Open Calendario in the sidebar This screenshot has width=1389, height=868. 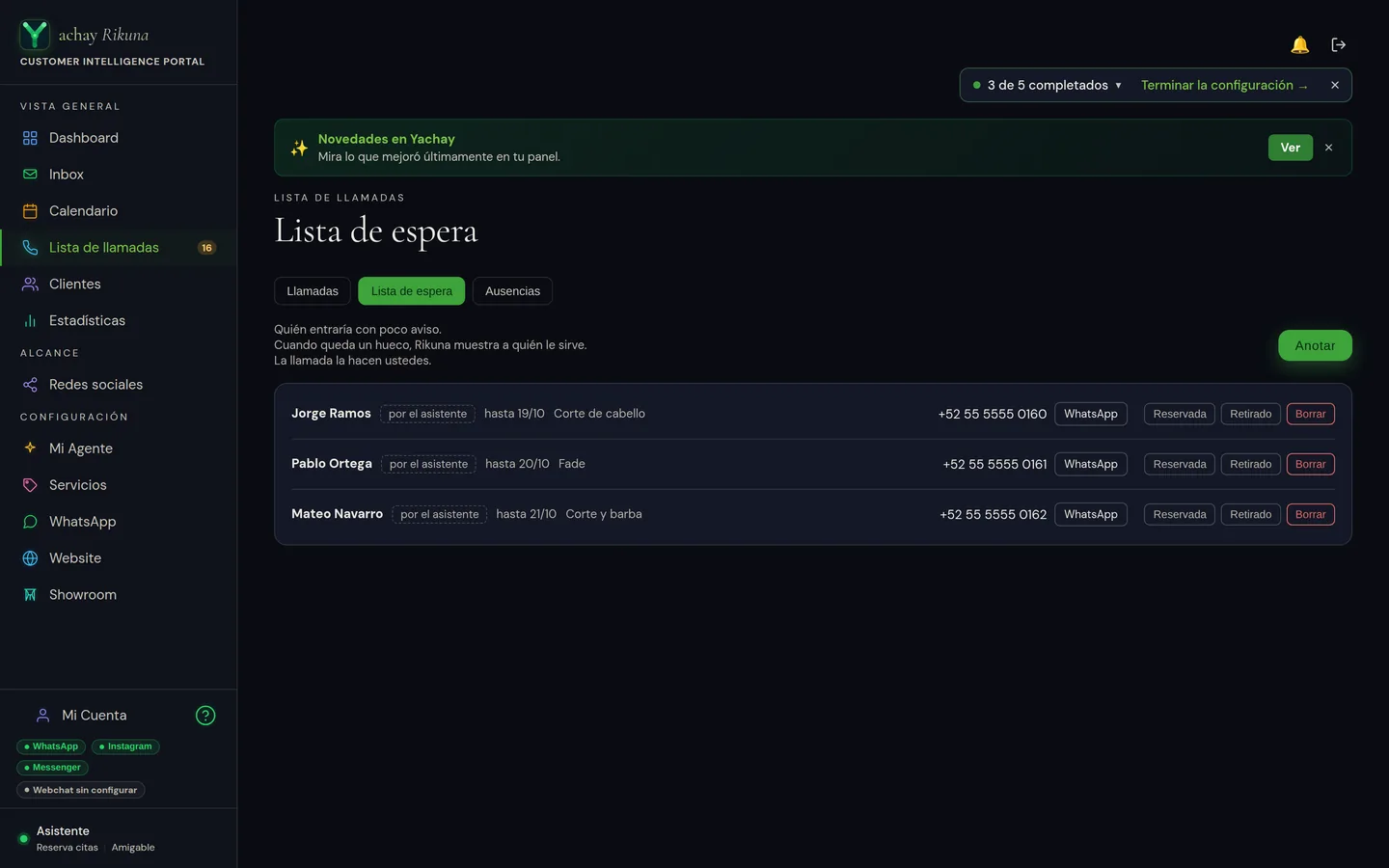[118, 211]
